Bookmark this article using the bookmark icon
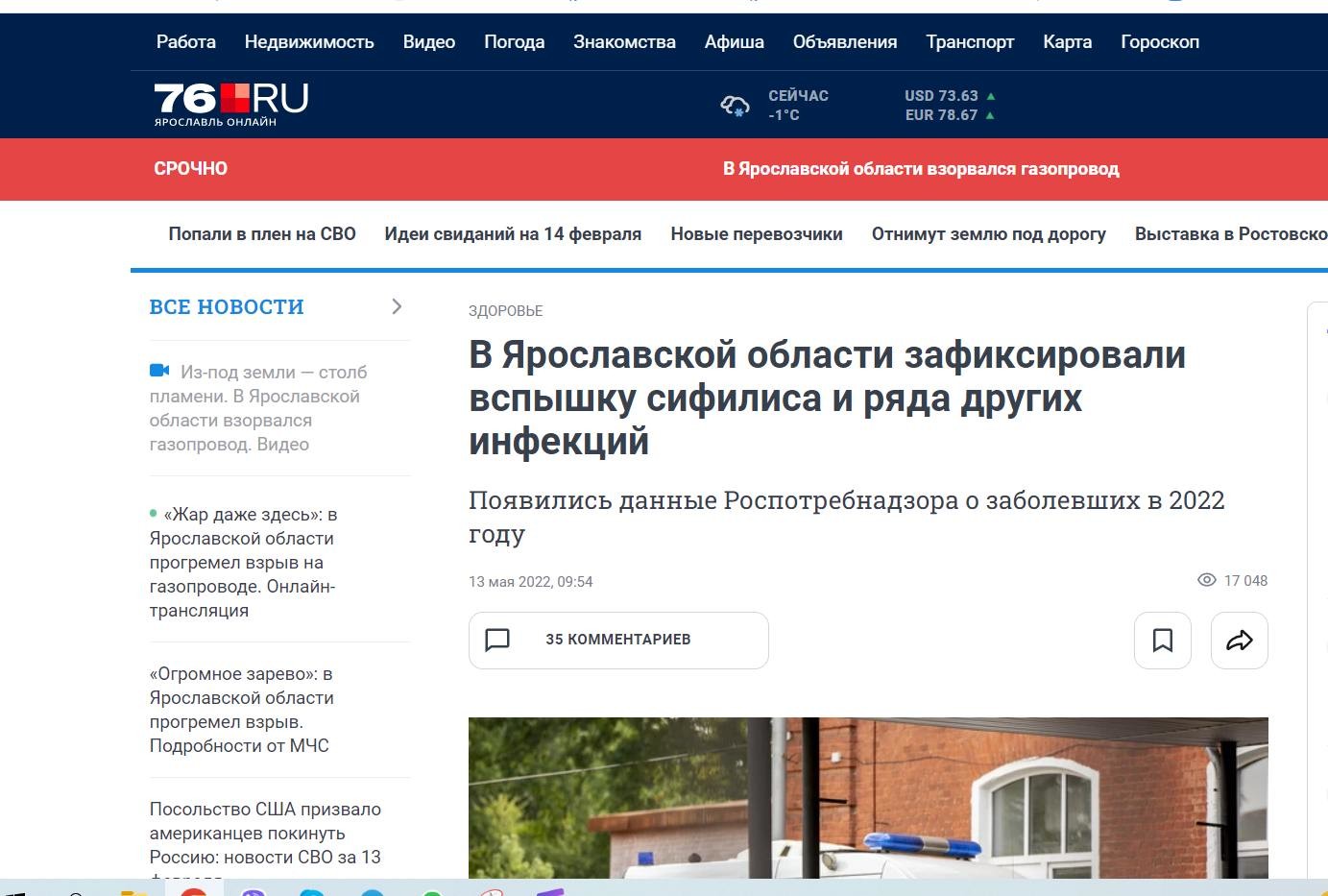The image size is (1328, 896). (1162, 641)
